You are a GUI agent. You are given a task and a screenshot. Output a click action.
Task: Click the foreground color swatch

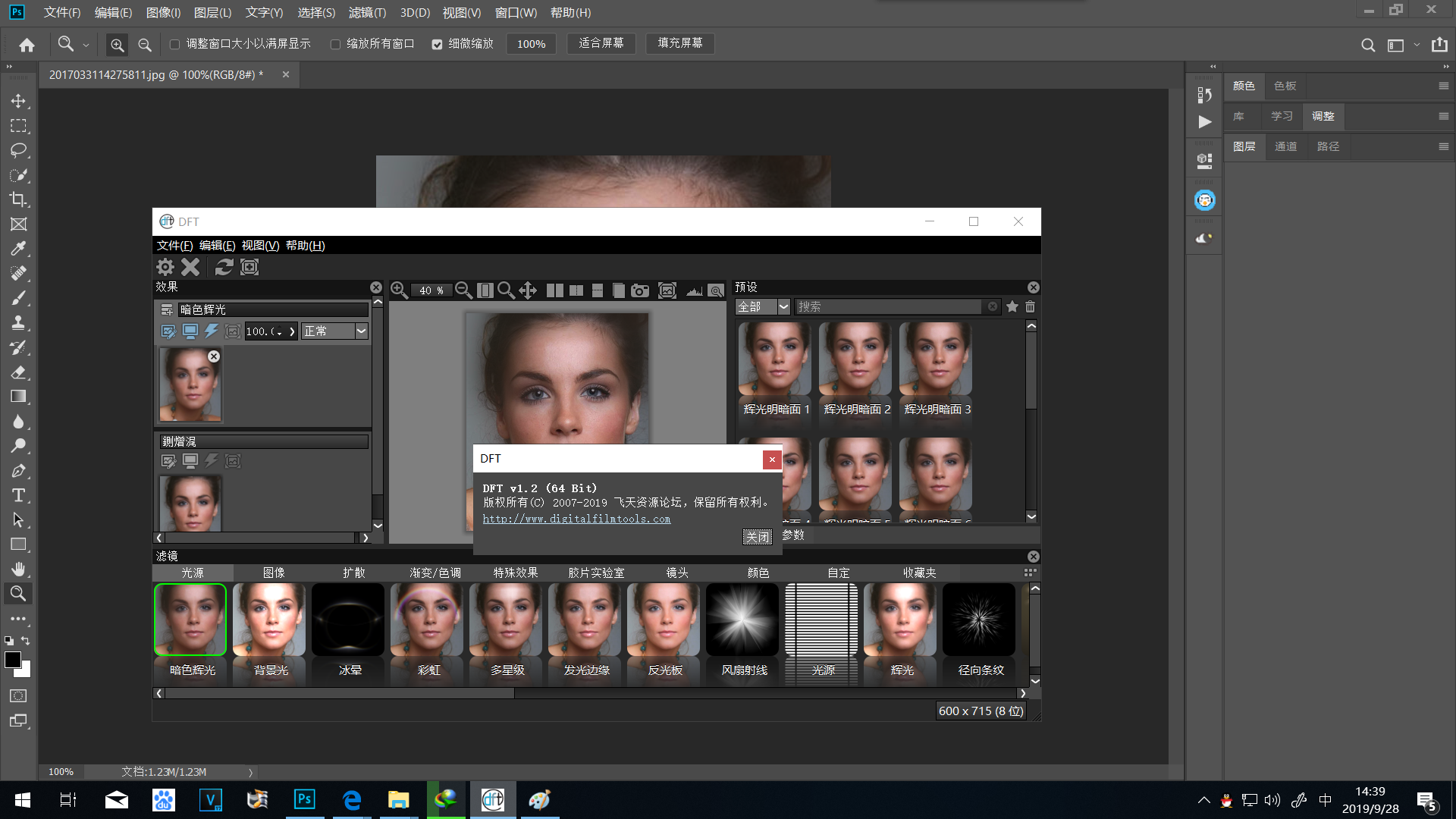pos(13,659)
